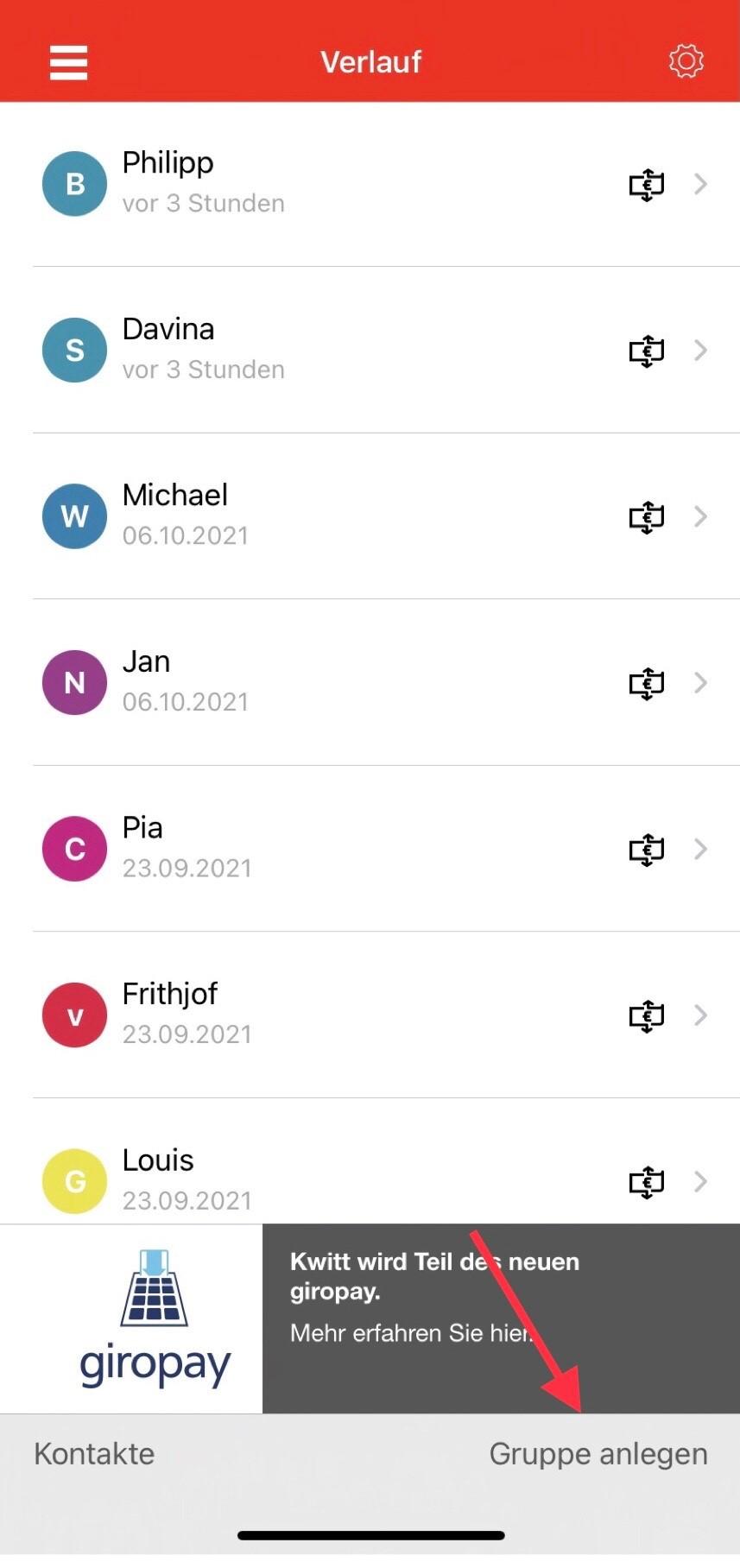
Task: Open Frithjof history entry
Action: [345, 1015]
